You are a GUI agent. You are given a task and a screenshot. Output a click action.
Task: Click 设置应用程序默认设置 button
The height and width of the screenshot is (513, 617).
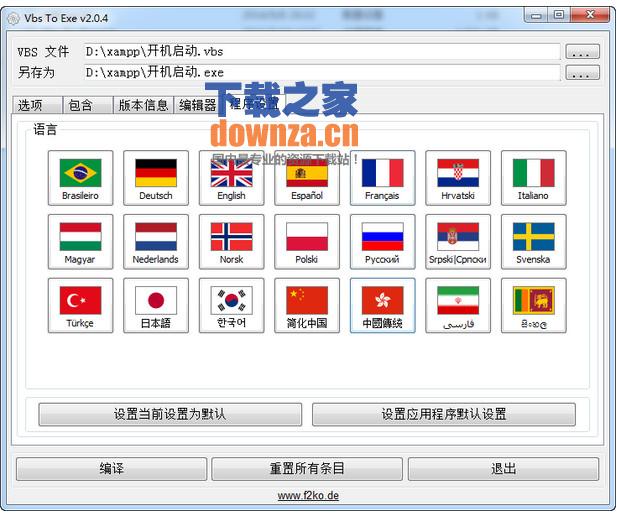click(444, 414)
